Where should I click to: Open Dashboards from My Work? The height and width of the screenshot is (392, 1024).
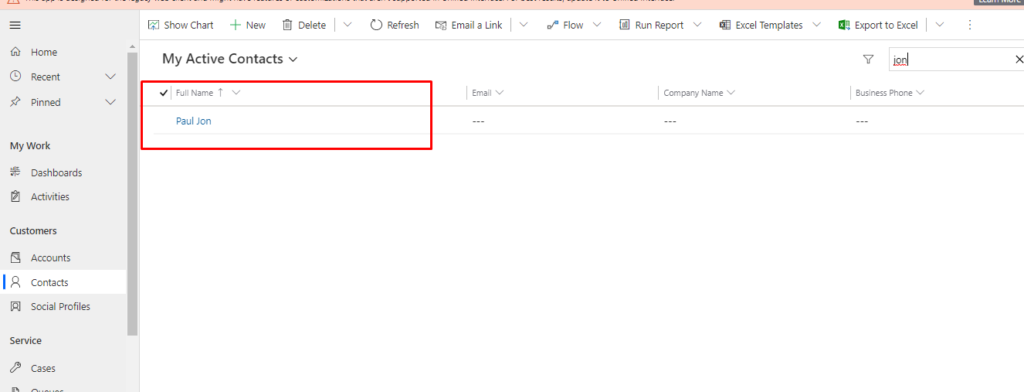click(56, 173)
